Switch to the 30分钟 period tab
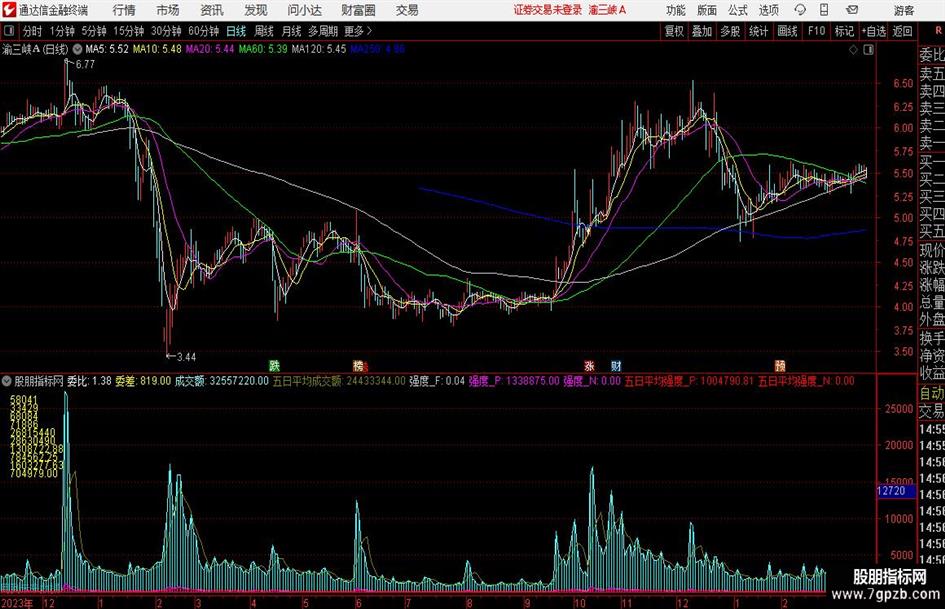 tap(166, 31)
